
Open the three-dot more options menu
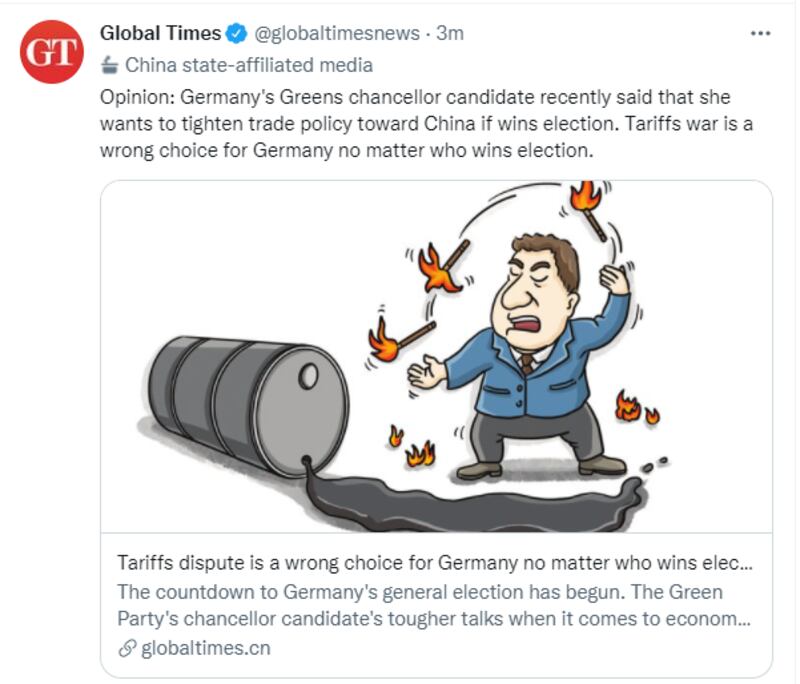(x=760, y=34)
